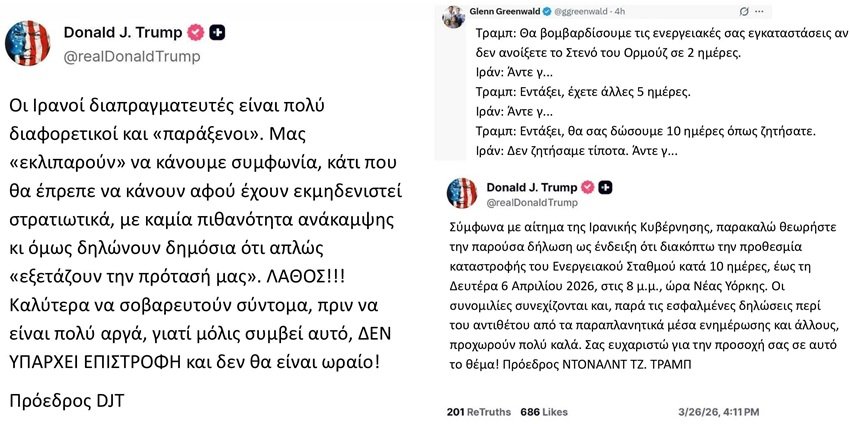This screenshot has width=850, height=424.
Task: Click the Grok icon on Greenwald's post
Action: [743, 9]
